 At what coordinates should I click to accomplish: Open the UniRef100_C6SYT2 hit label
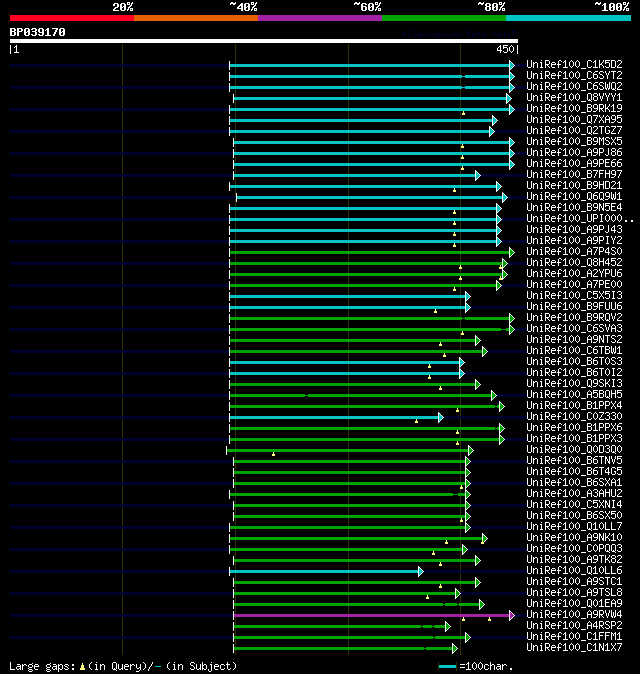(x=574, y=76)
